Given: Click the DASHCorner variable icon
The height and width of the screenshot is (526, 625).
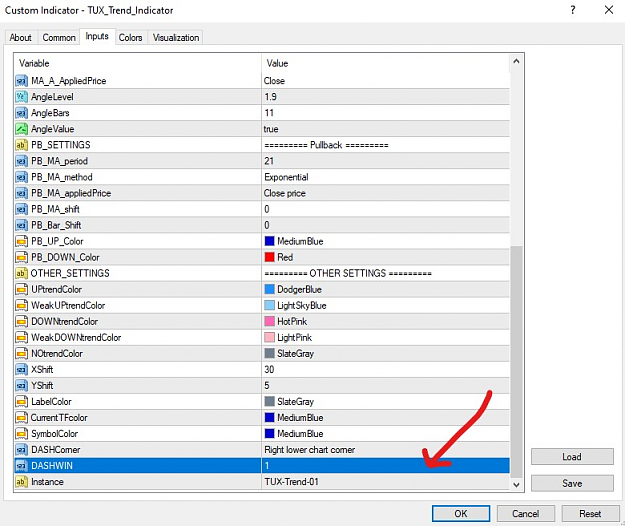Looking at the screenshot, I should pos(22,449).
